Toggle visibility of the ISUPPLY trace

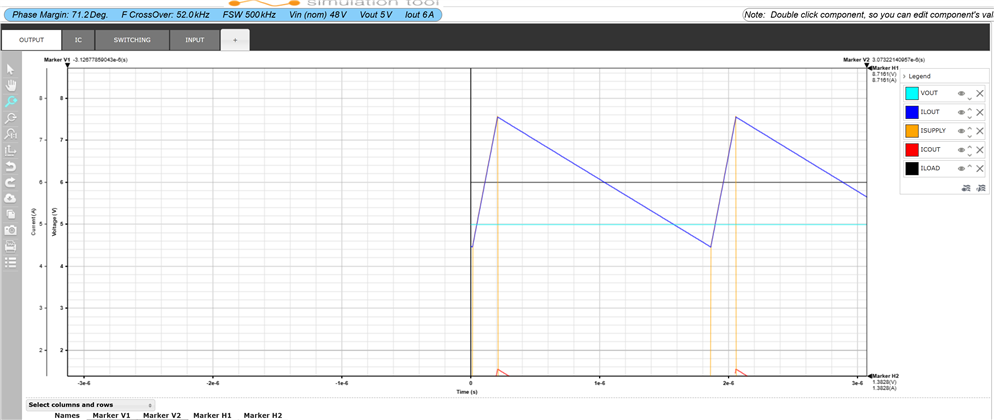click(961, 131)
